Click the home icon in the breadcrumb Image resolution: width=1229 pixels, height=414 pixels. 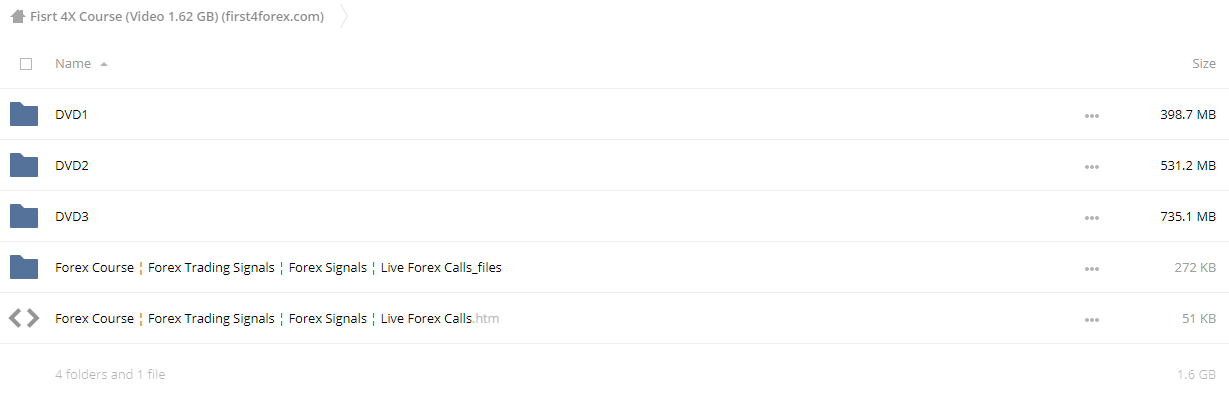(17, 16)
